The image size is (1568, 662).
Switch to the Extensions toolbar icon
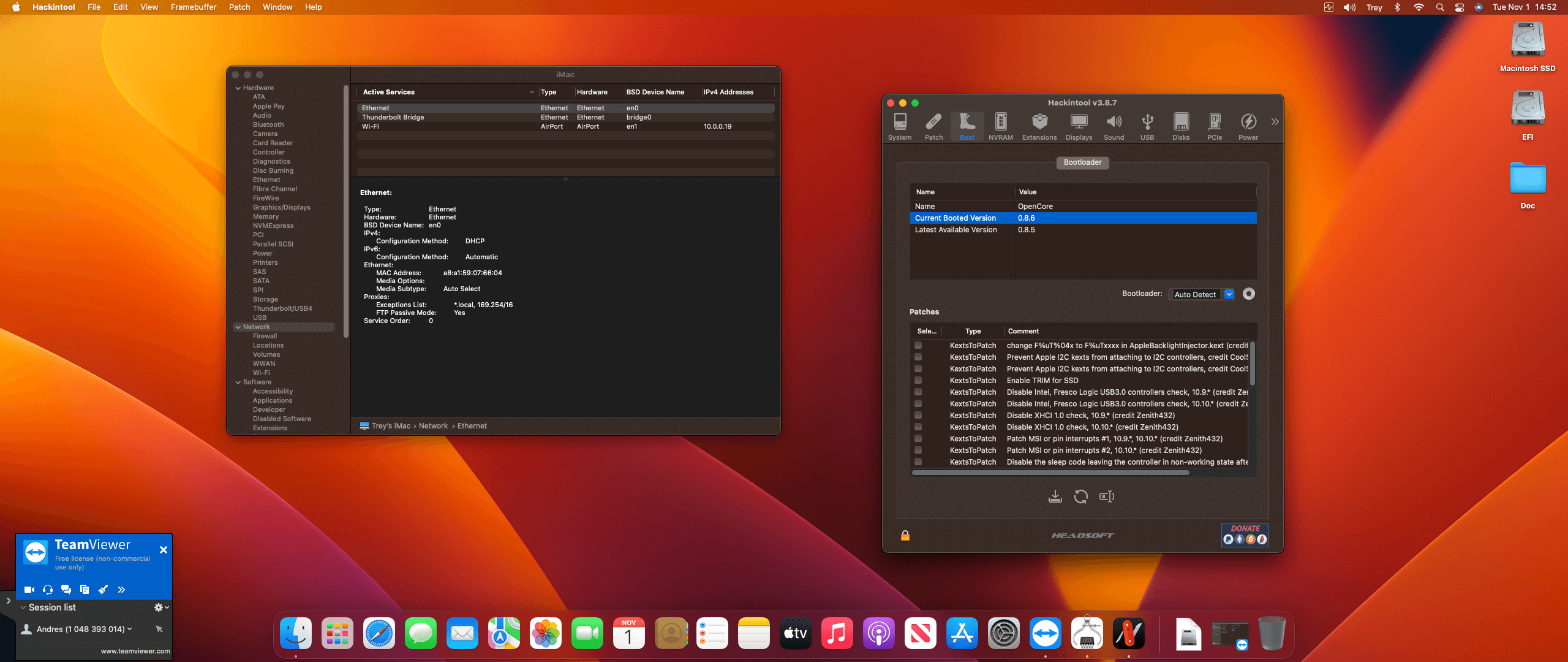coord(1039,127)
